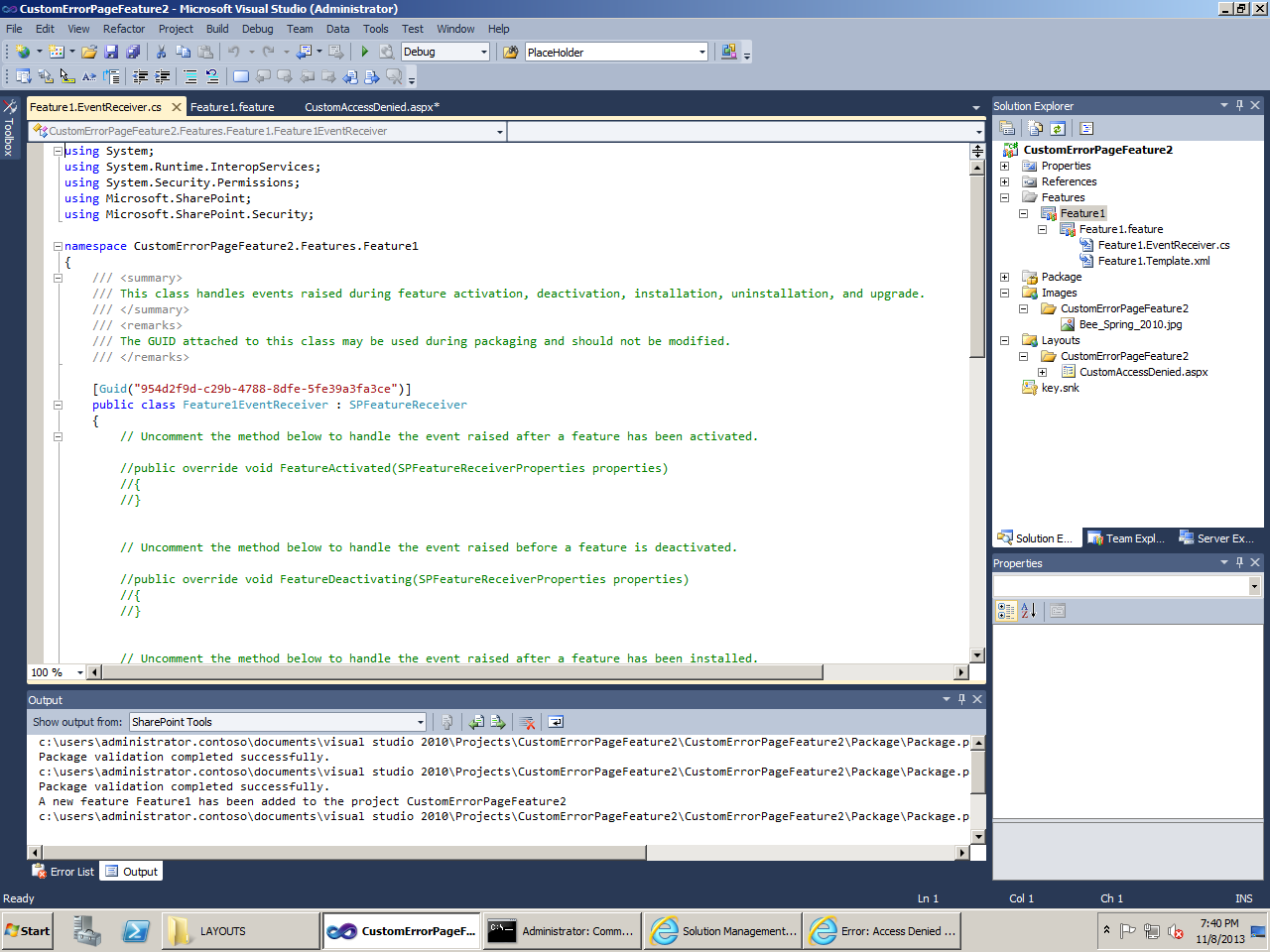Open the Toolbox side panel
Screen dimensions: 1270x952
pyautogui.click(x=9, y=128)
